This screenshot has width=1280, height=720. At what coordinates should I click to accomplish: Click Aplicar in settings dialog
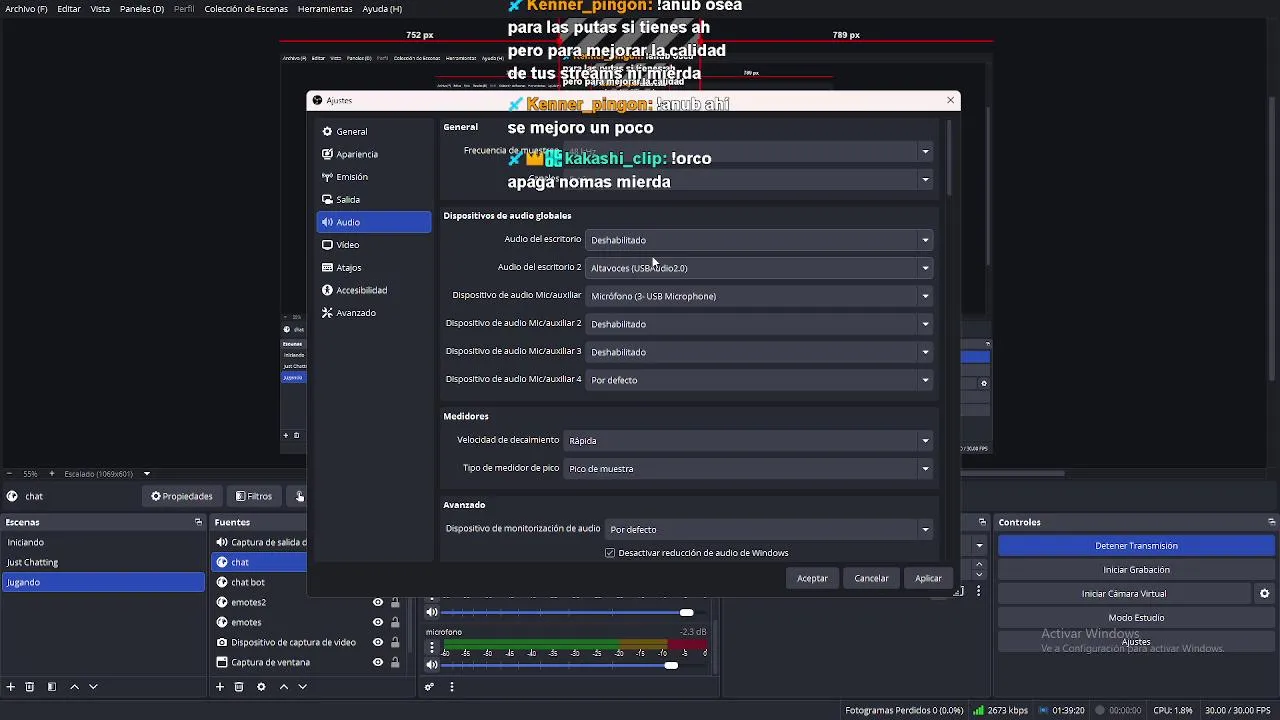[x=928, y=578]
